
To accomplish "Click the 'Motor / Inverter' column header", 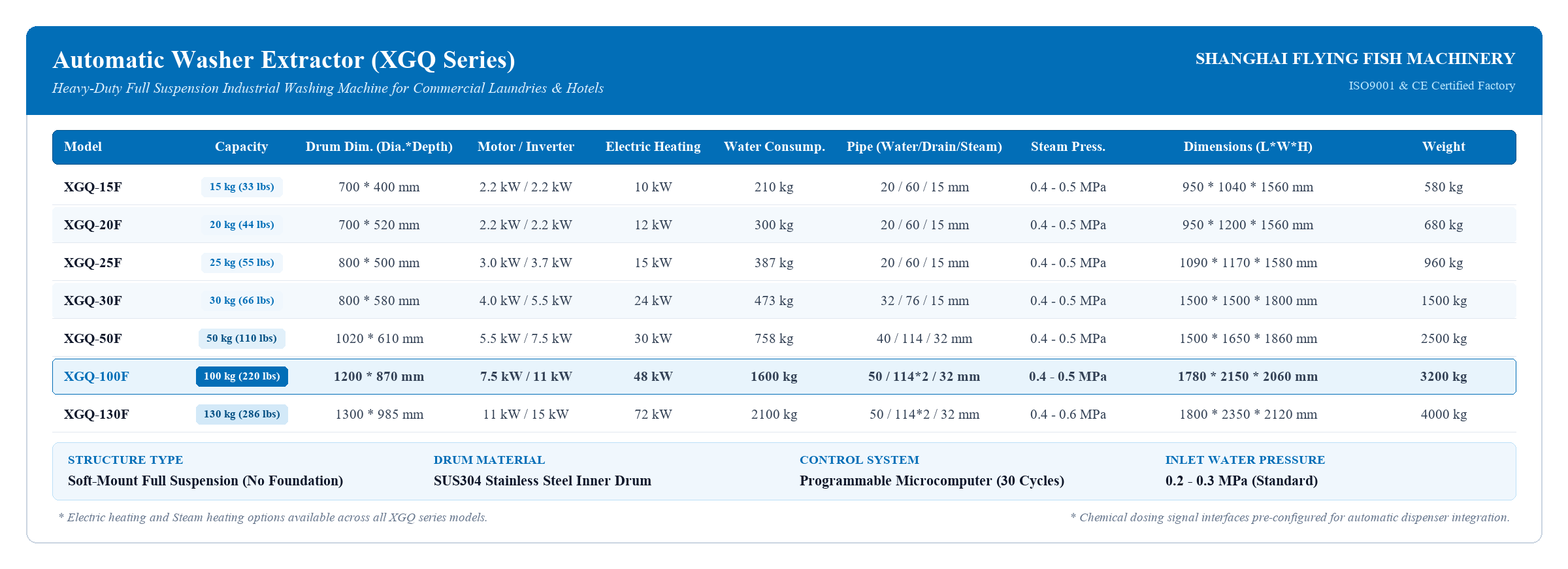I will click(x=526, y=147).
